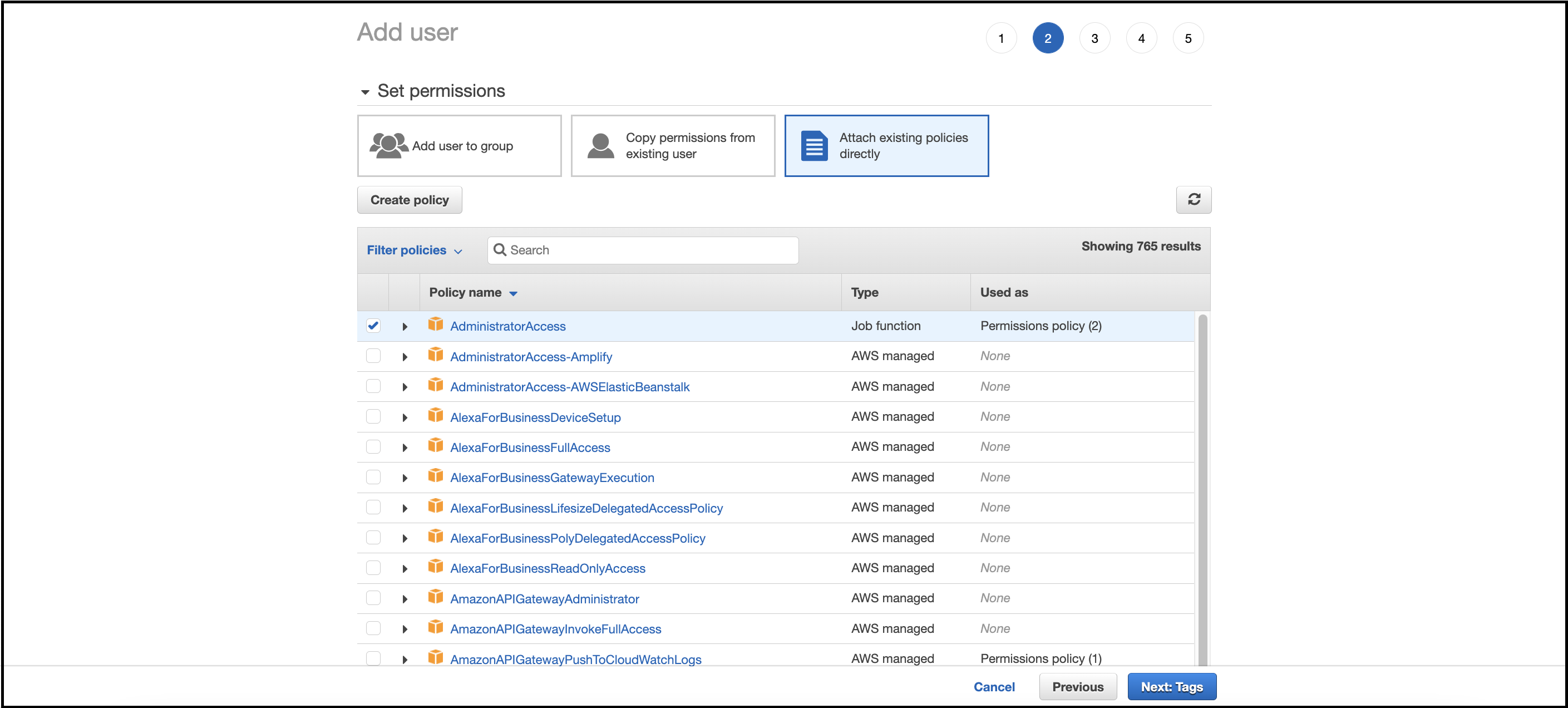
Task: Open the AmazonAPIGatewayAdministrator policy link
Action: [544, 599]
